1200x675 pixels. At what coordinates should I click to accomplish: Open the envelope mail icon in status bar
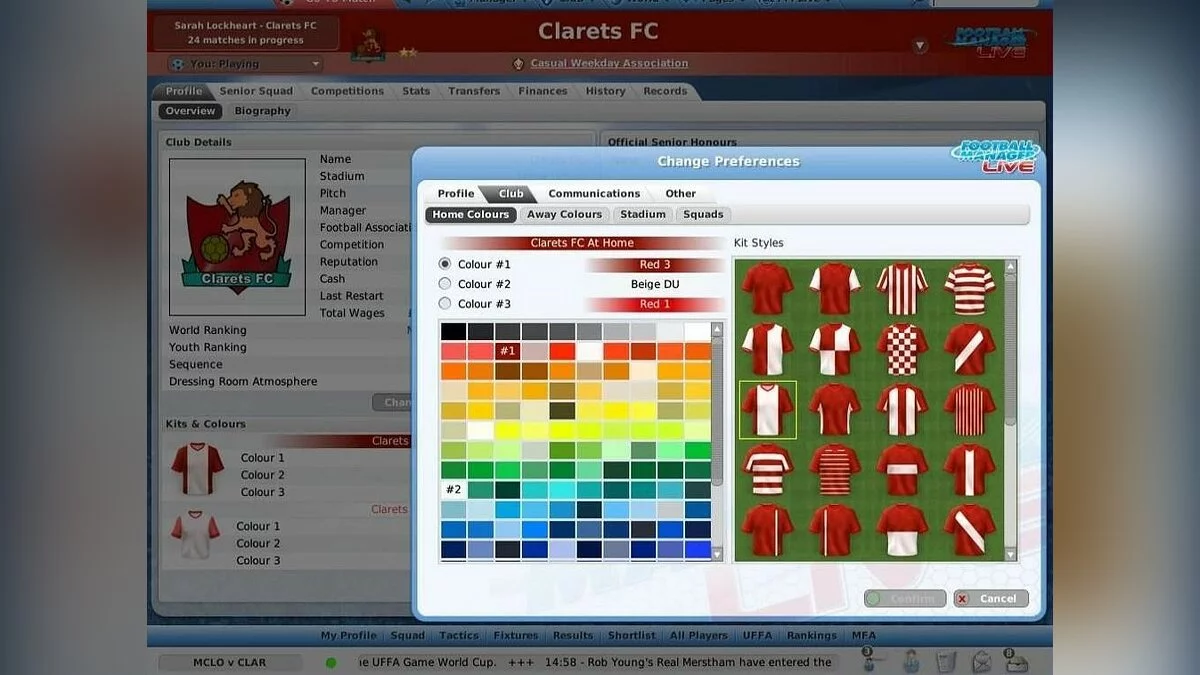(981, 661)
